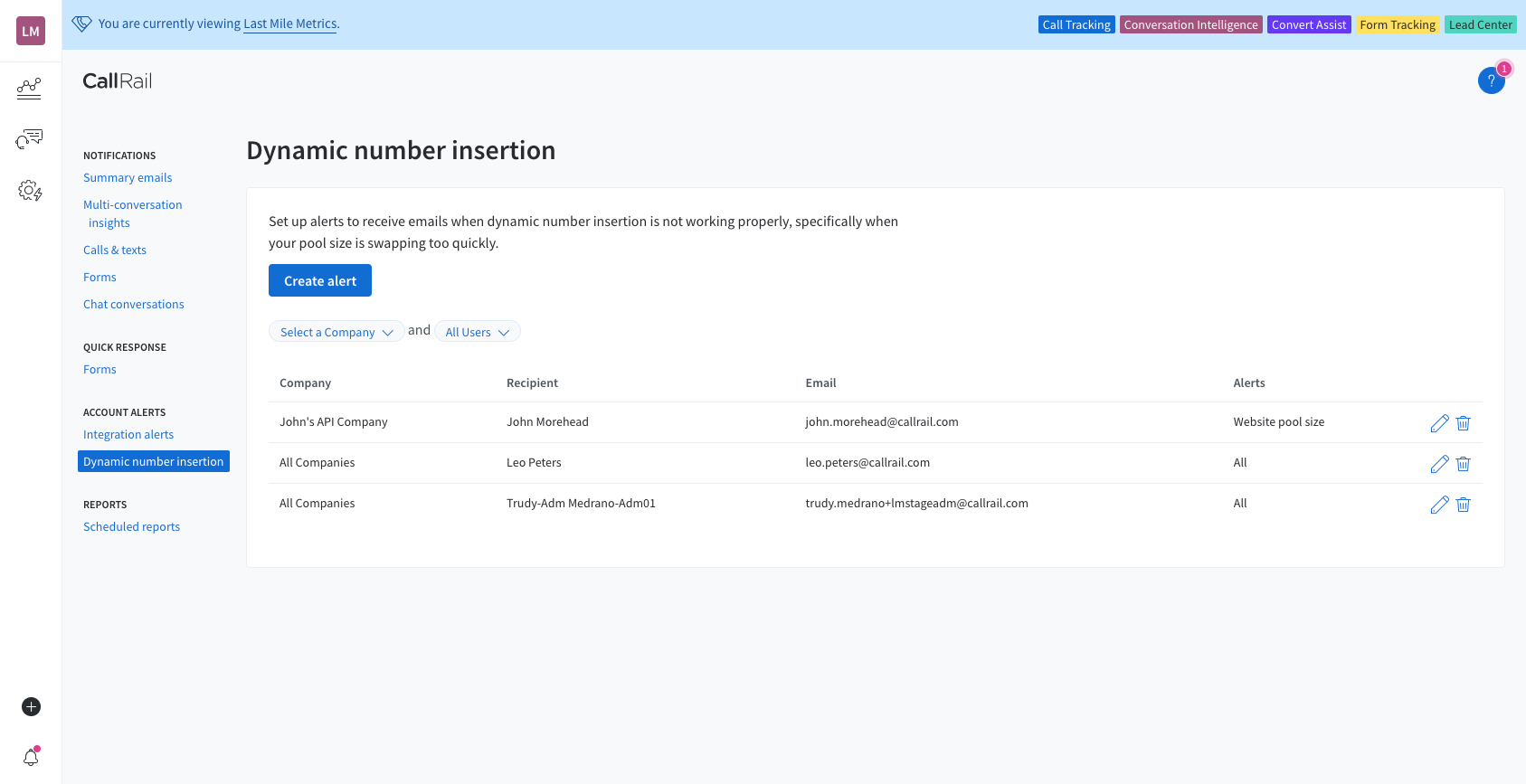Viewport: 1526px width, 784px height.
Task: Click John's API Company cell
Action: click(333, 422)
